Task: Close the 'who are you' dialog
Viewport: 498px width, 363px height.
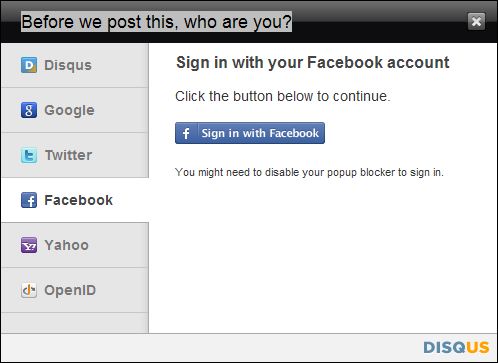Action: (476, 22)
